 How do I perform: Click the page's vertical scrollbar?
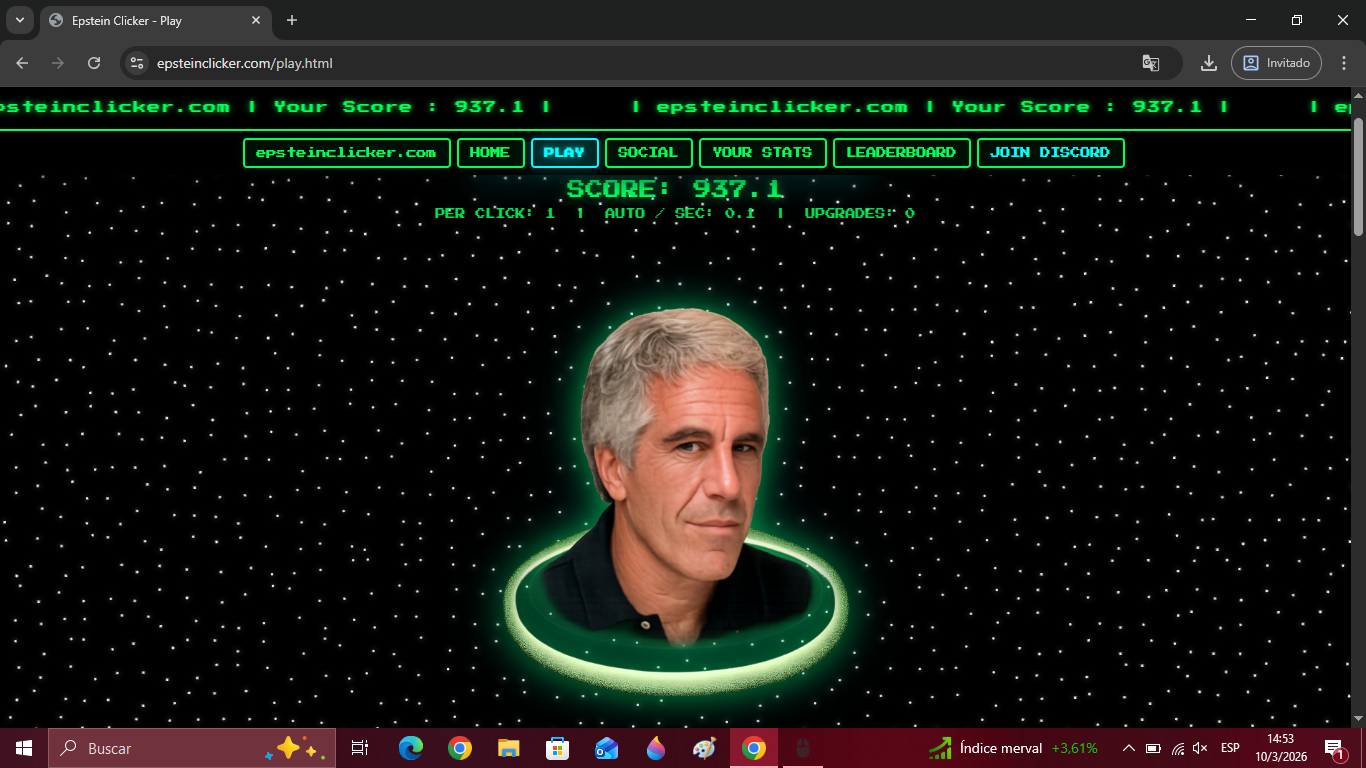(1358, 177)
